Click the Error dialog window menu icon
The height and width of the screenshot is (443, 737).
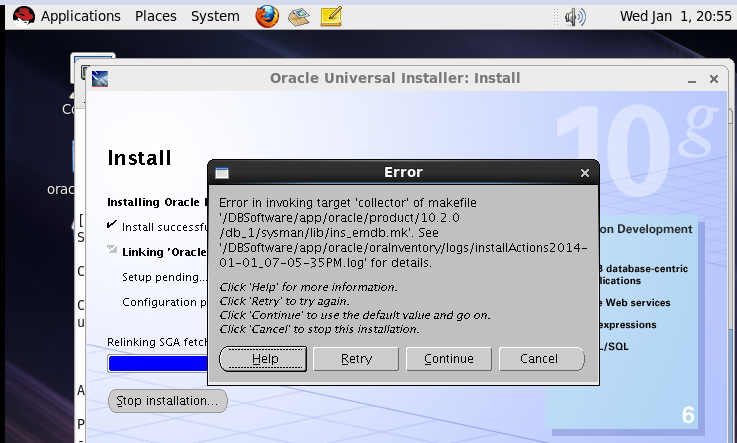click(222, 173)
